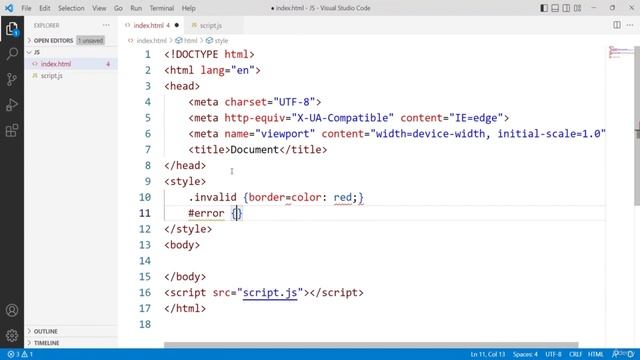Open Run and Debug view
Screen dimensions: 640x360
pos(12,105)
